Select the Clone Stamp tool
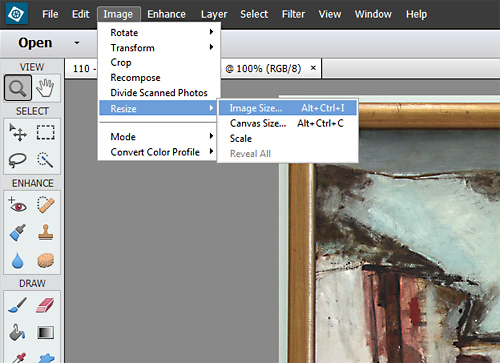500x363 pixels. (45, 232)
